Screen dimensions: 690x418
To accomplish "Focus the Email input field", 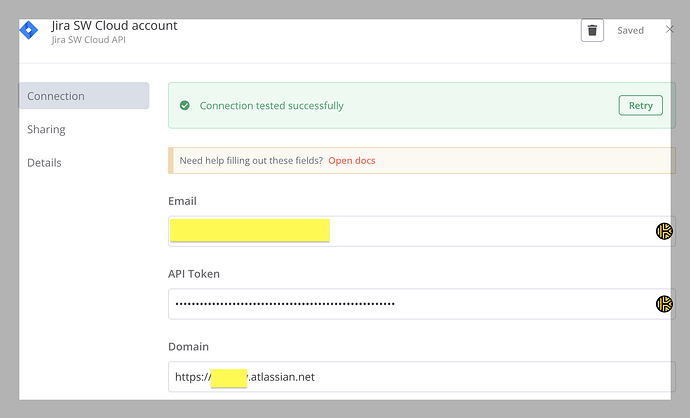I will 480,231.
